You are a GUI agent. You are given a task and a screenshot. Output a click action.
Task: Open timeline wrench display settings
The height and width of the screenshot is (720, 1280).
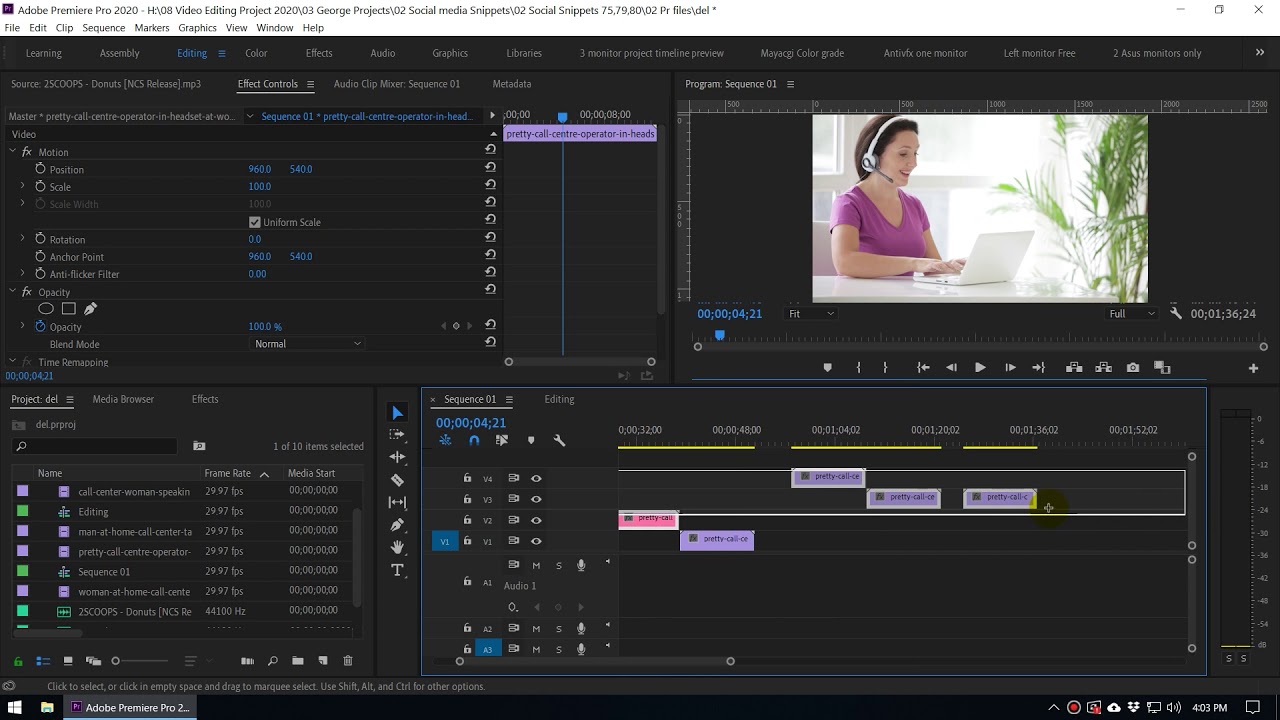(x=559, y=441)
